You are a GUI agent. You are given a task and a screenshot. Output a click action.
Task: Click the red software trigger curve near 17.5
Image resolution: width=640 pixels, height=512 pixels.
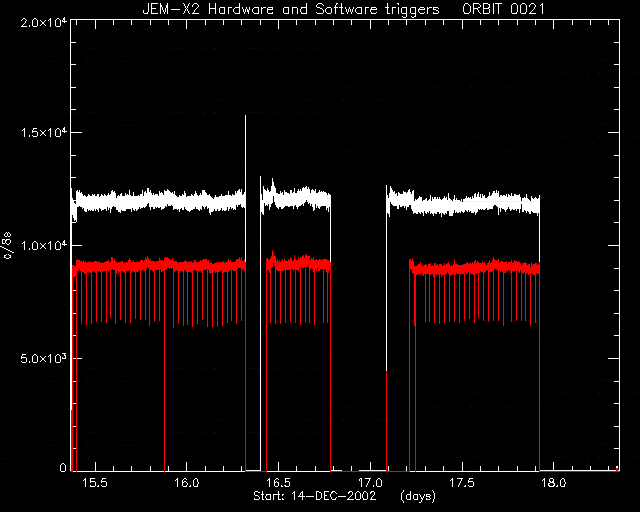pos(462,268)
